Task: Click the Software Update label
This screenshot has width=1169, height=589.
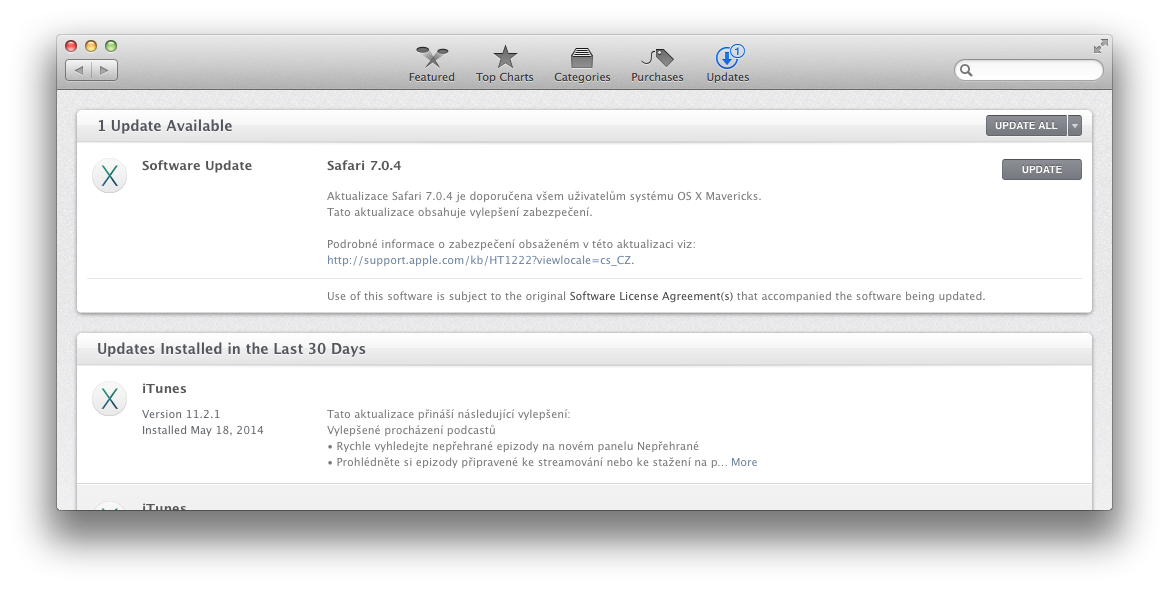Action: tap(197, 166)
